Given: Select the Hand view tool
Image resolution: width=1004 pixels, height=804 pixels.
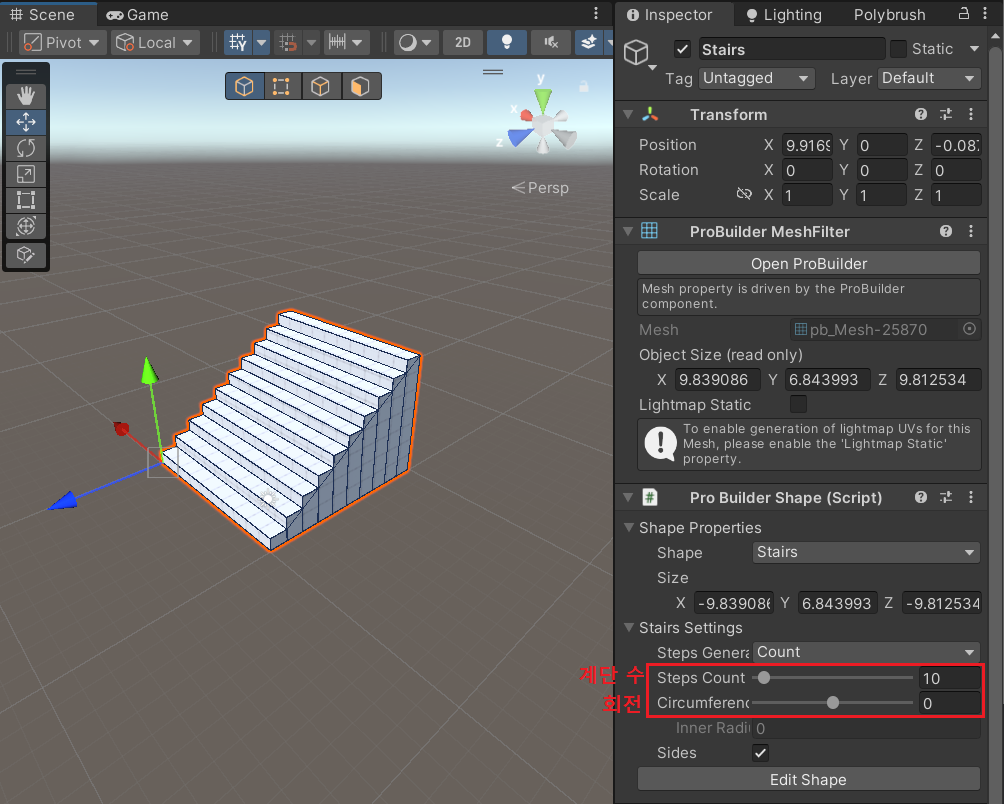Looking at the screenshot, I should 26,96.
